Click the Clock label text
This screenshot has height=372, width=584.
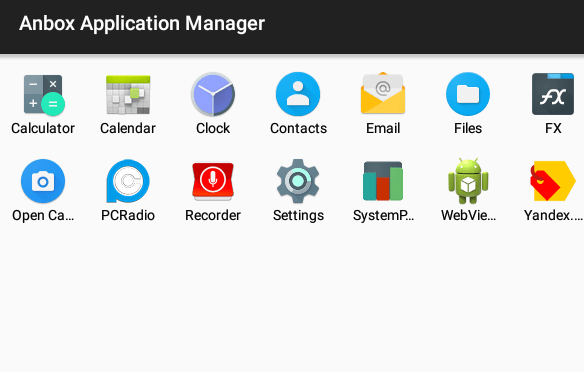point(213,128)
